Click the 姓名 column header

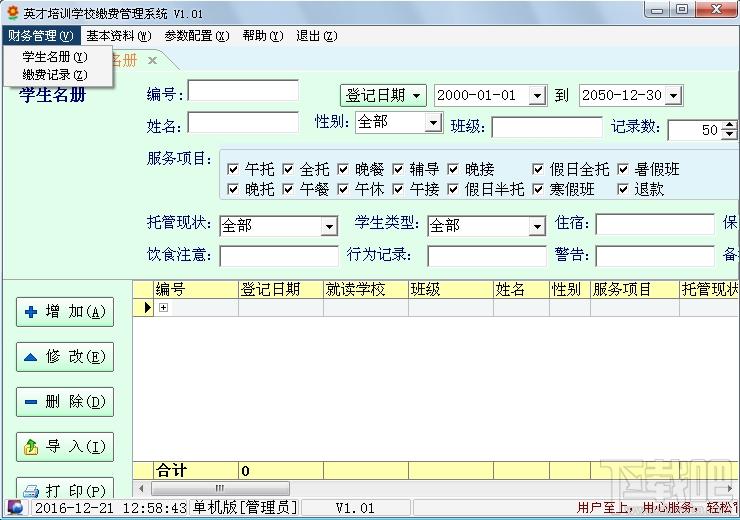point(521,289)
